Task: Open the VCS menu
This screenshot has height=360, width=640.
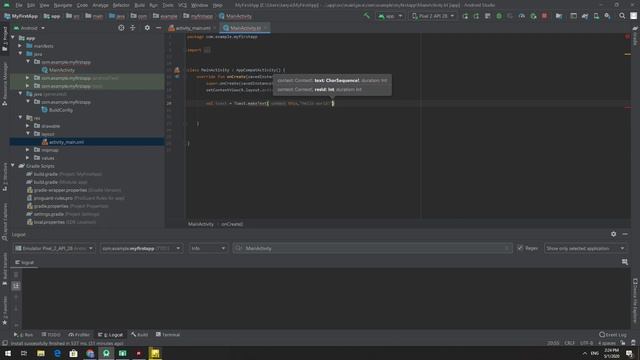Action: [x=182, y=5]
